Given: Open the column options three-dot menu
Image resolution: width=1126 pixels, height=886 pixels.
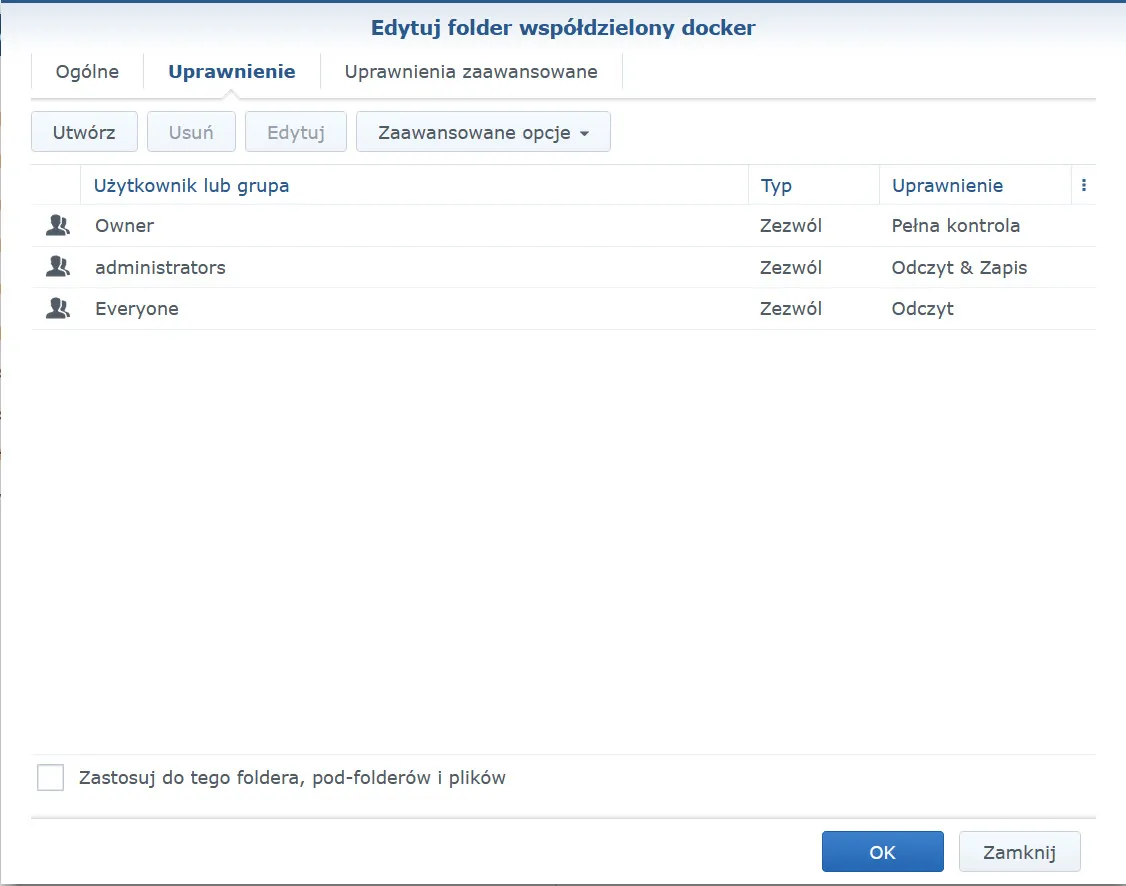Looking at the screenshot, I should [1084, 186].
